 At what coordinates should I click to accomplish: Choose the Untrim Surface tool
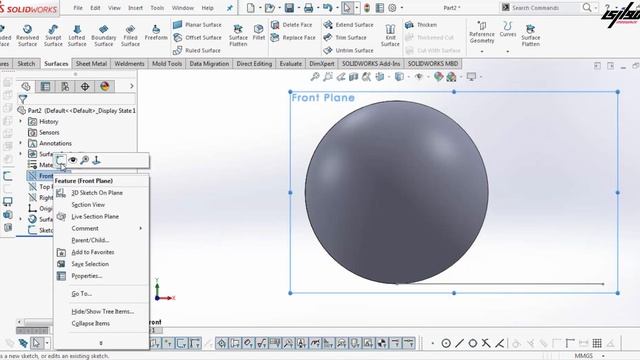(x=348, y=51)
